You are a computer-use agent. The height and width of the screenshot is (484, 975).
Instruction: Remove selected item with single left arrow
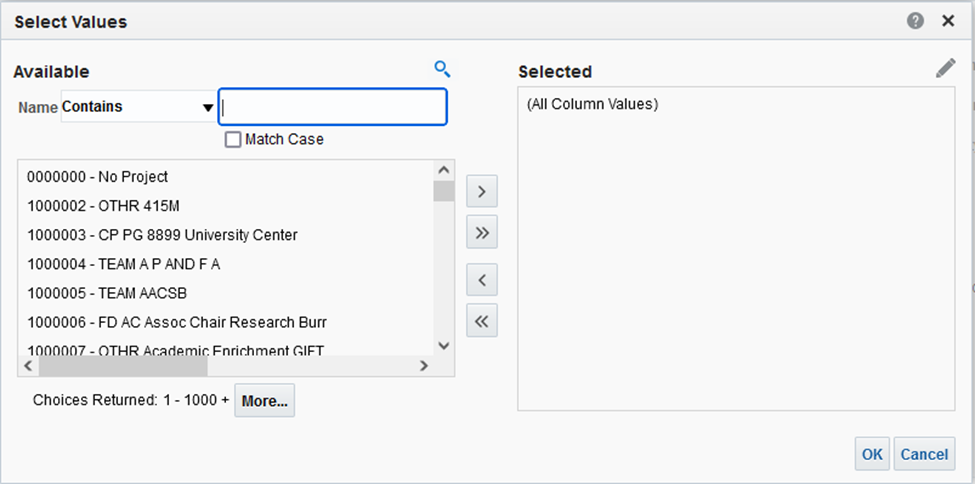pos(482,279)
